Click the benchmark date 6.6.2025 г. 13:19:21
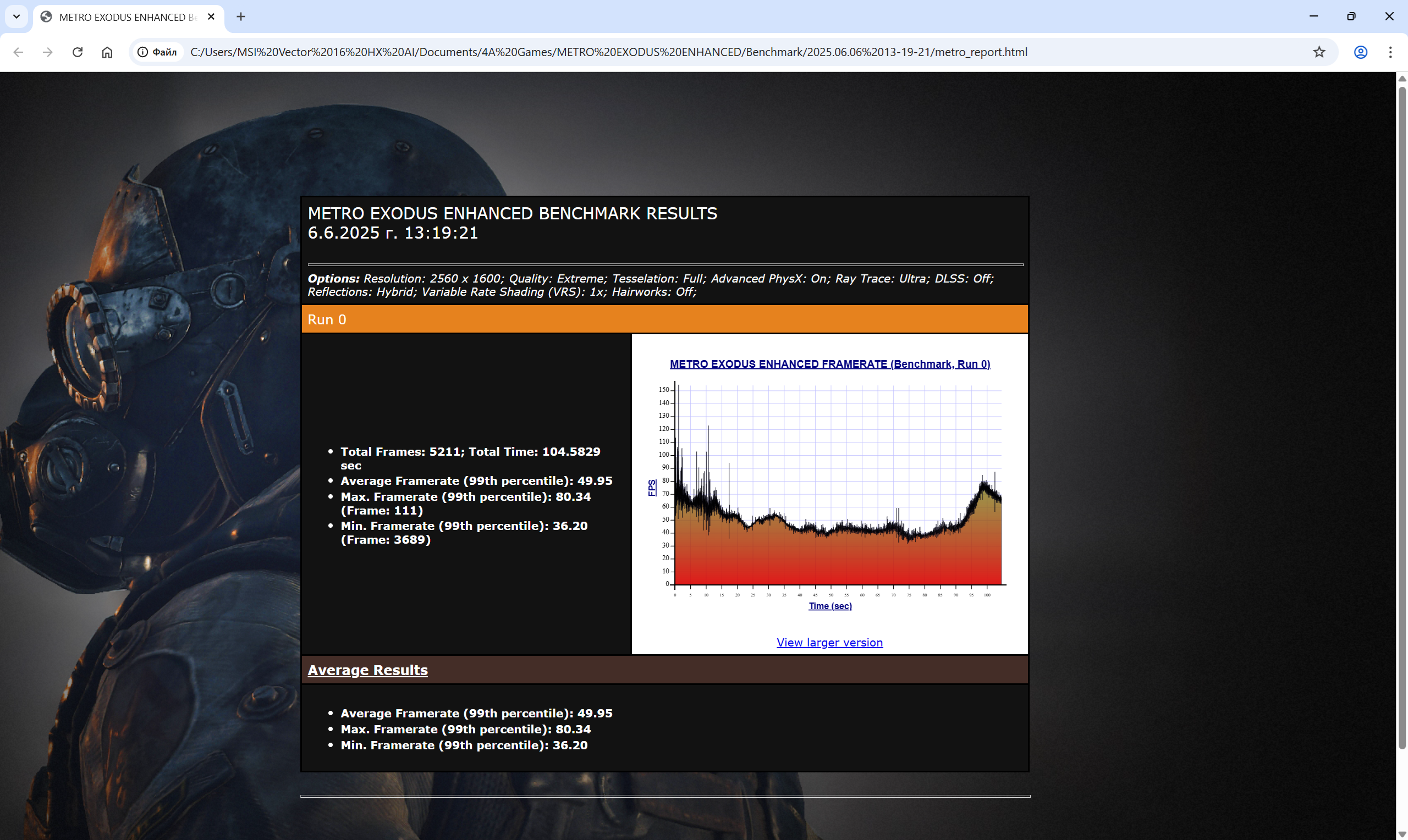This screenshot has width=1408, height=840. pos(393,233)
